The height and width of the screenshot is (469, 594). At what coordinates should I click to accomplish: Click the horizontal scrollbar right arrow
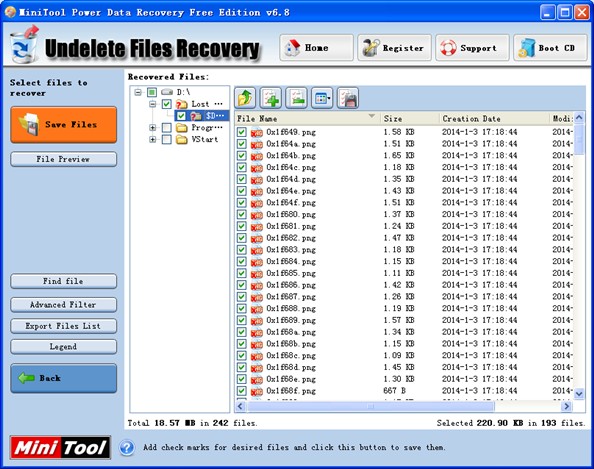tap(566, 406)
